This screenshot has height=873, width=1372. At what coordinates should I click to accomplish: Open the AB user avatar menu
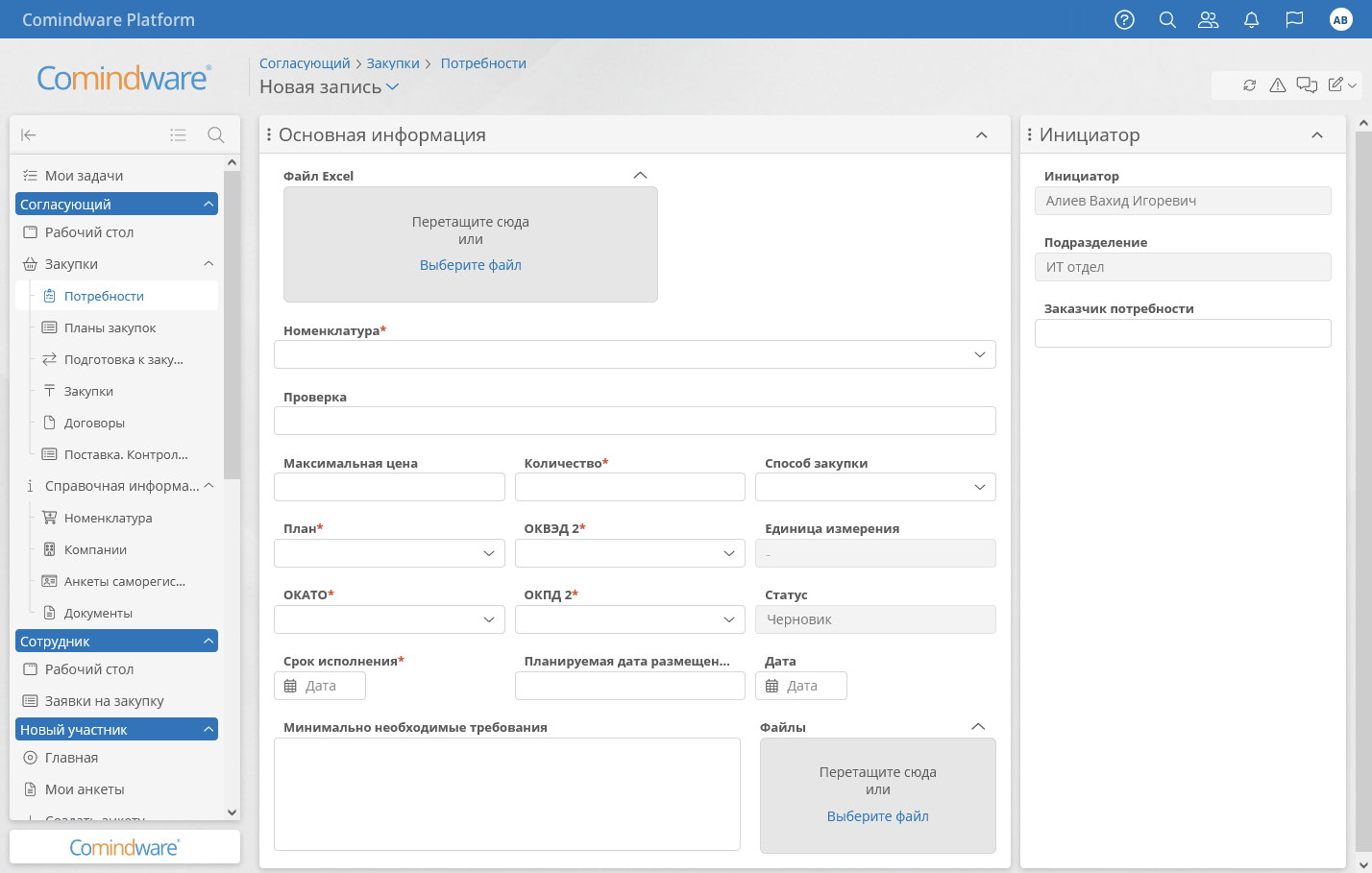(x=1340, y=19)
